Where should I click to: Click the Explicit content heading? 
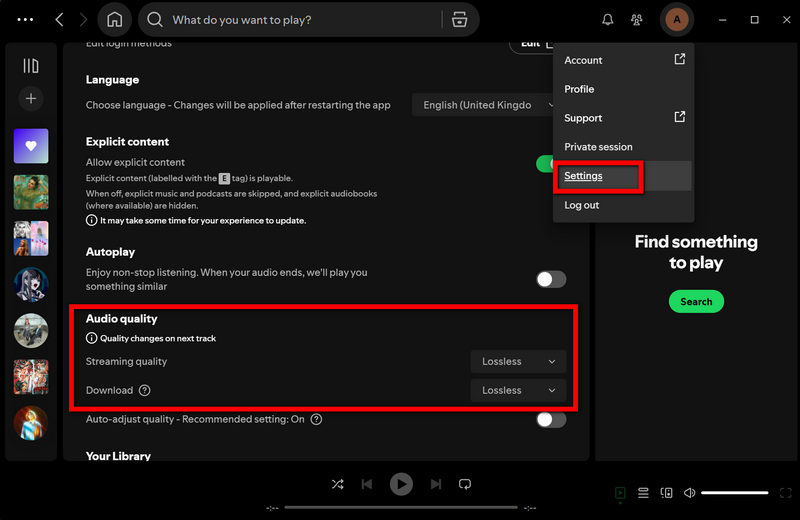click(x=127, y=142)
